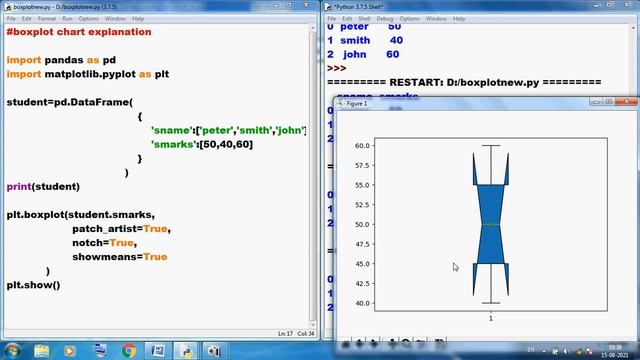This screenshot has width=640, height=360.
Task: Click the 'notch=True,' line
Action: pos(104,243)
